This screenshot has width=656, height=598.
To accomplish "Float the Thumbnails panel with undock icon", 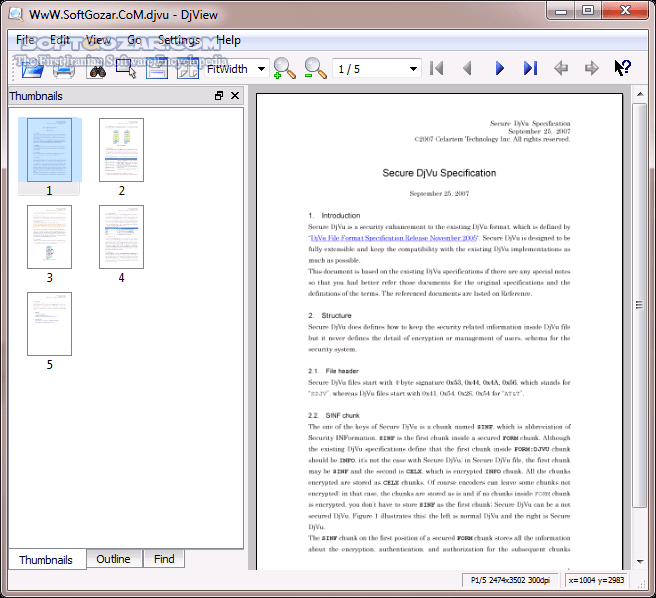I will click(x=219, y=96).
